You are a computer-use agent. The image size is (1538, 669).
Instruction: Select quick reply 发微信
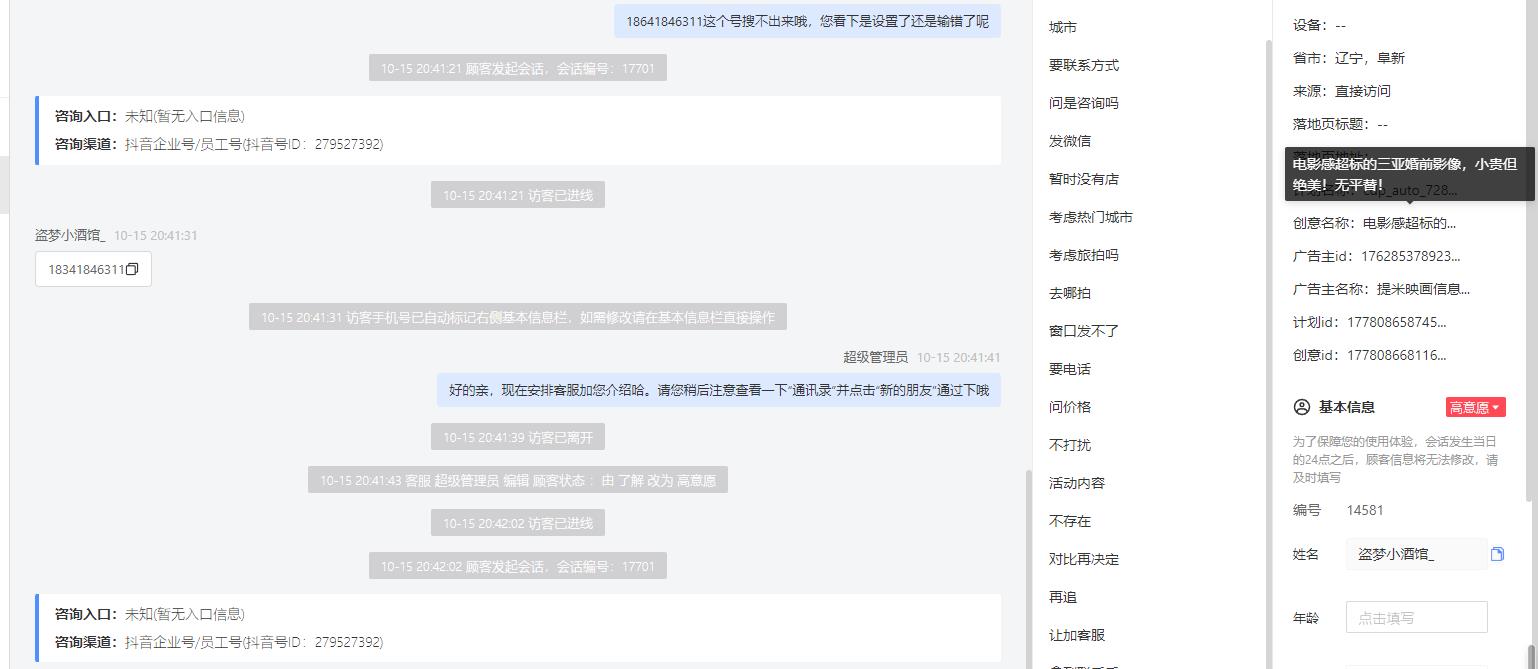[x=1070, y=141]
